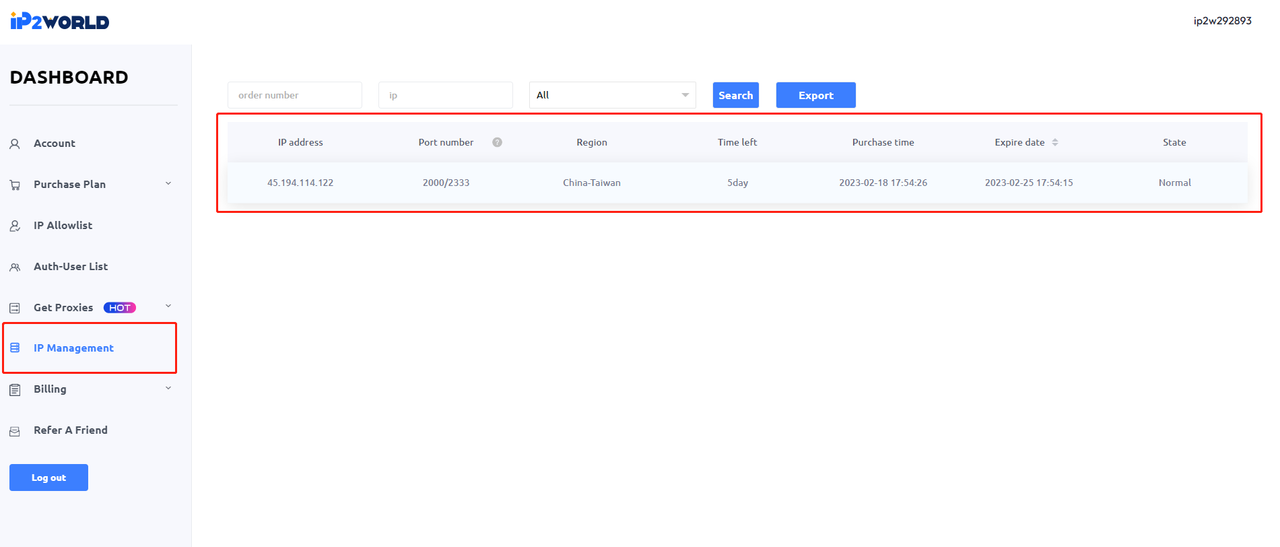Click port value 2000/2333
This screenshot has height=547, width=1280.
coord(446,183)
